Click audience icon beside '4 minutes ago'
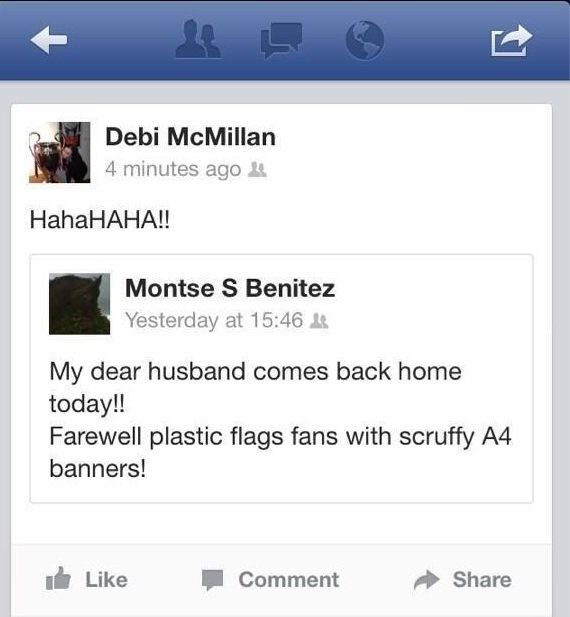 point(258,170)
